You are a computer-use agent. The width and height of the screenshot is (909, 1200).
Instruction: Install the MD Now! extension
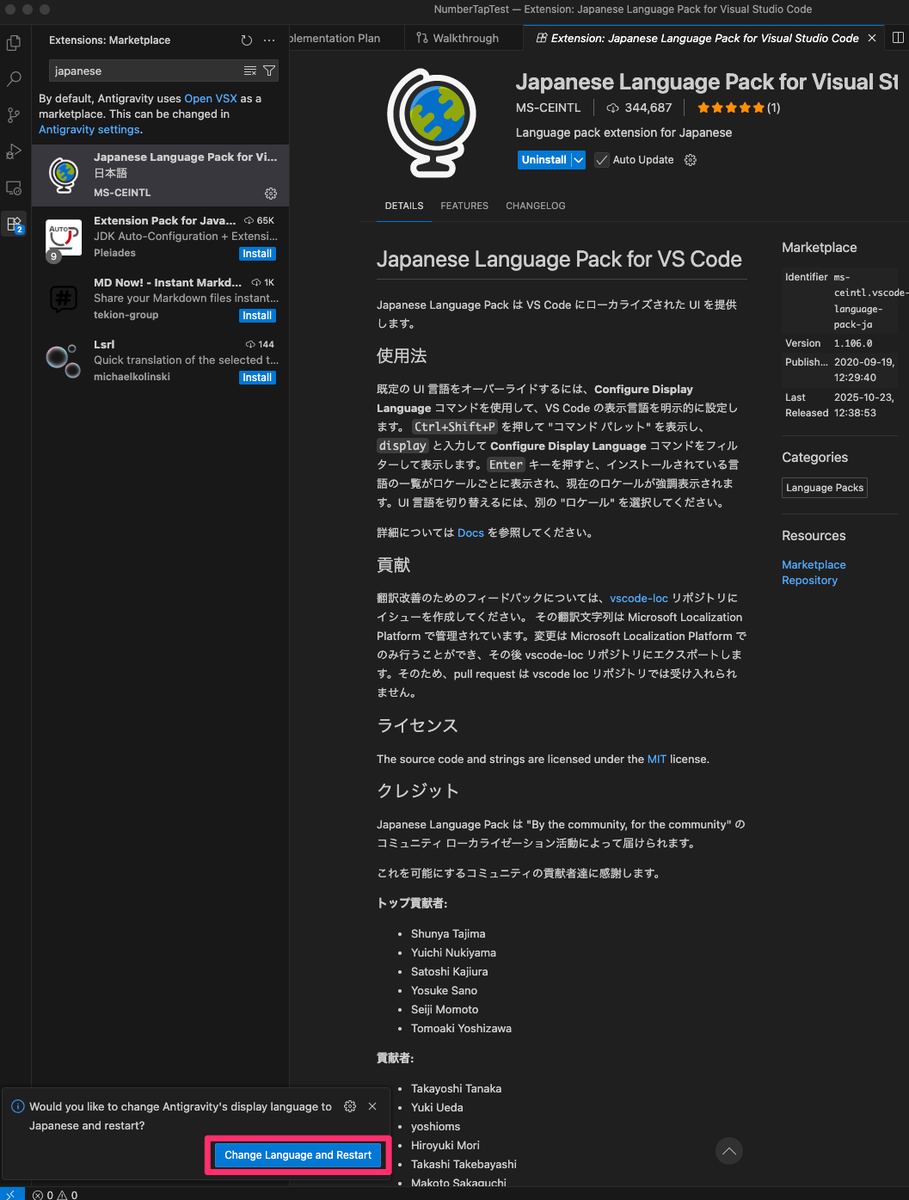(x=257, y=316)
